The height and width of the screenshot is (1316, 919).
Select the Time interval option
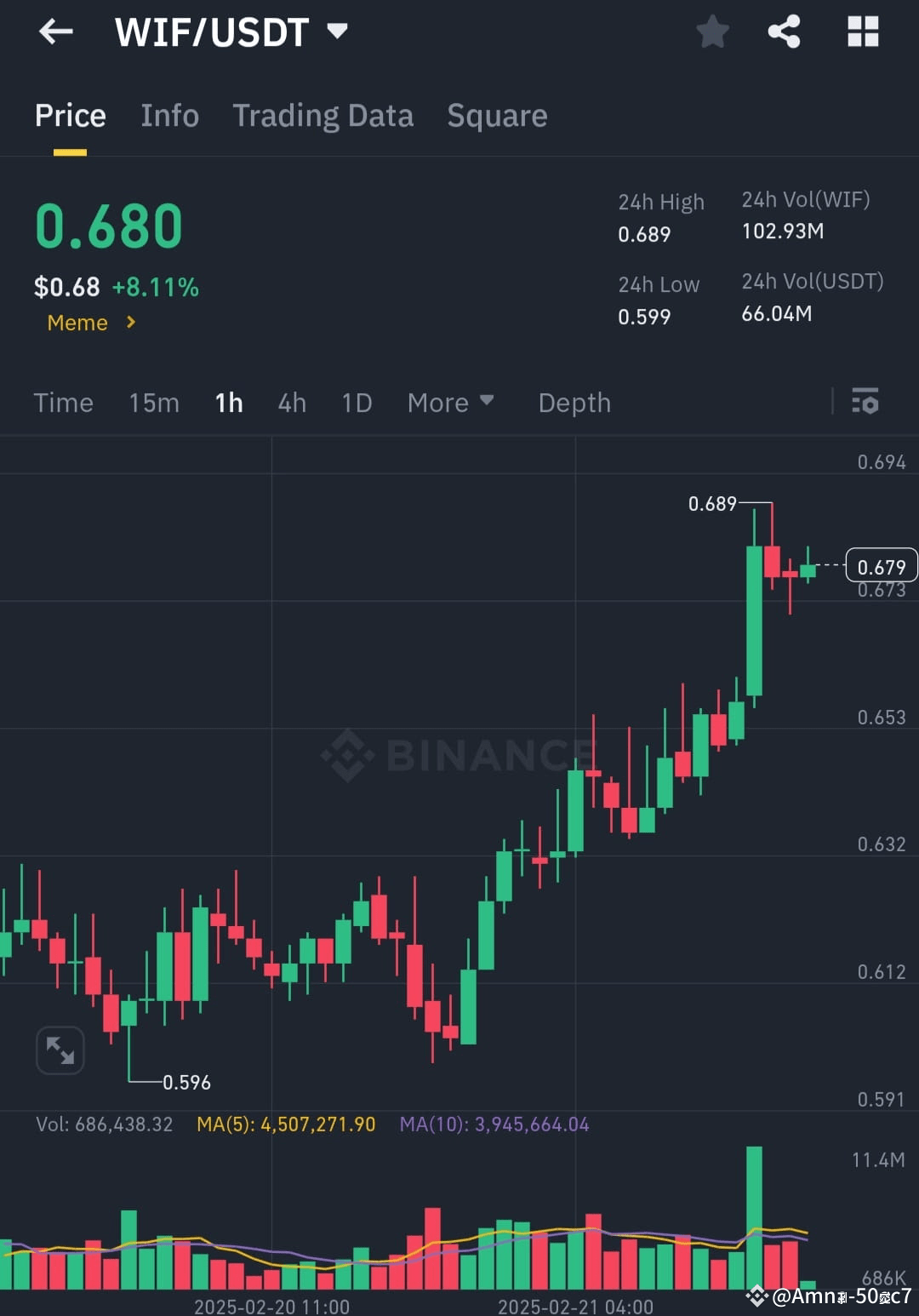(63, 402)
